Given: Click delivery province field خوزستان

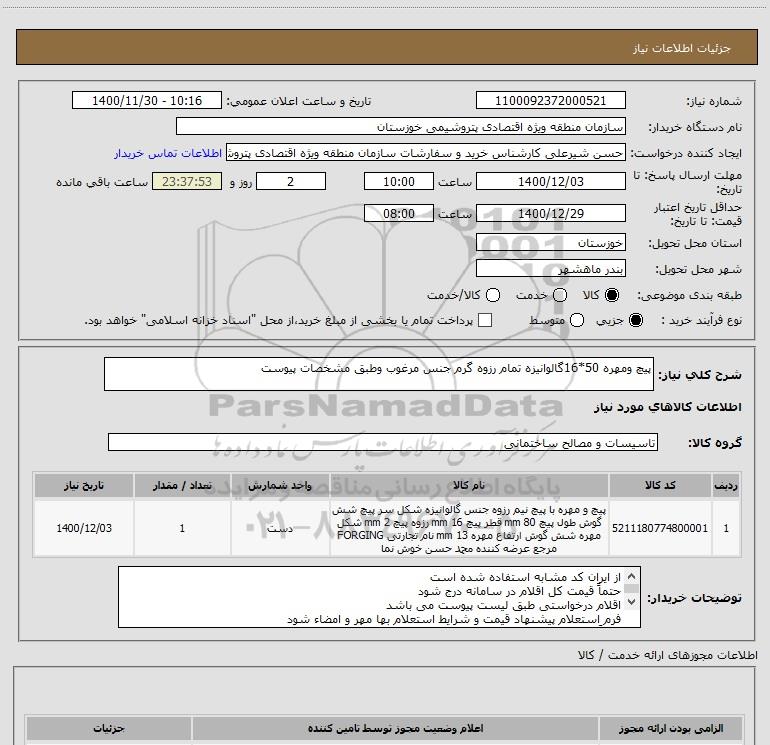Looking at the screenshot, I should (550, 242).
